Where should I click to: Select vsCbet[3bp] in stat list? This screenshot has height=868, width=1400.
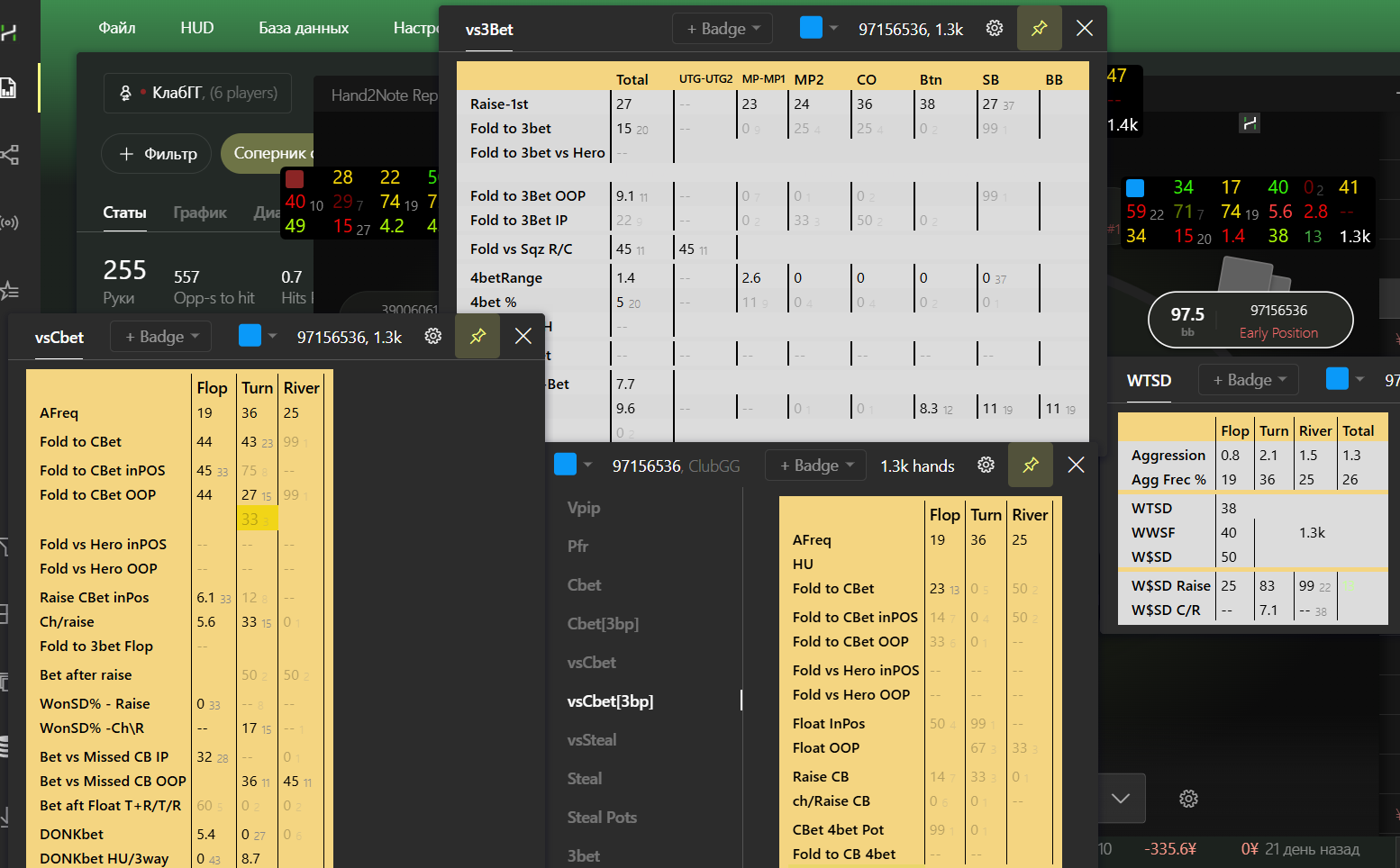[610, 701]
